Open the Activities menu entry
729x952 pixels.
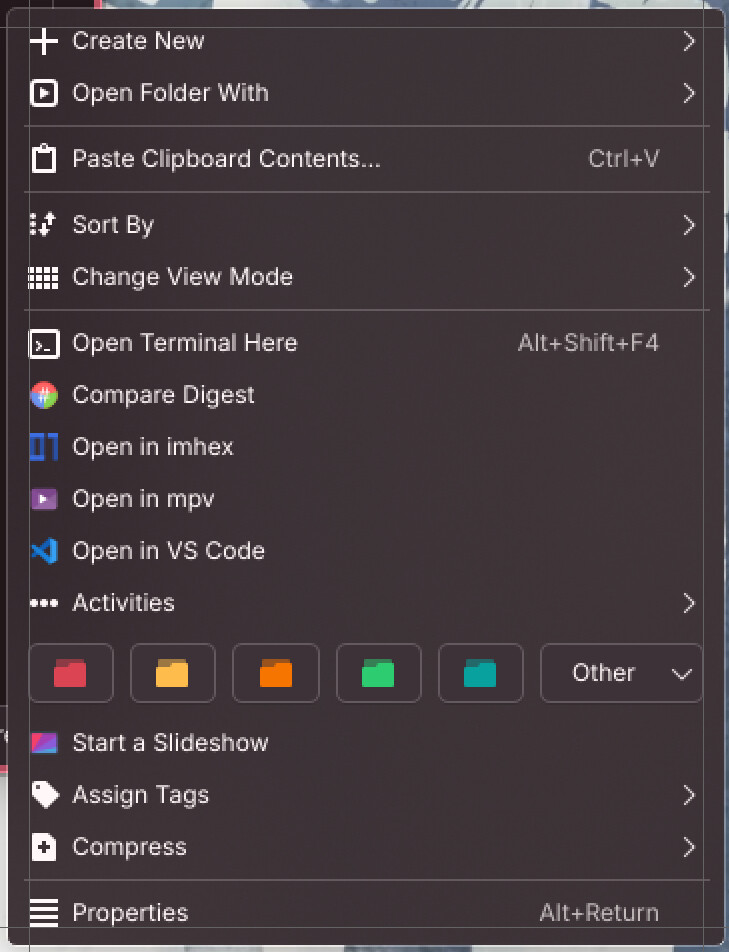123,603
